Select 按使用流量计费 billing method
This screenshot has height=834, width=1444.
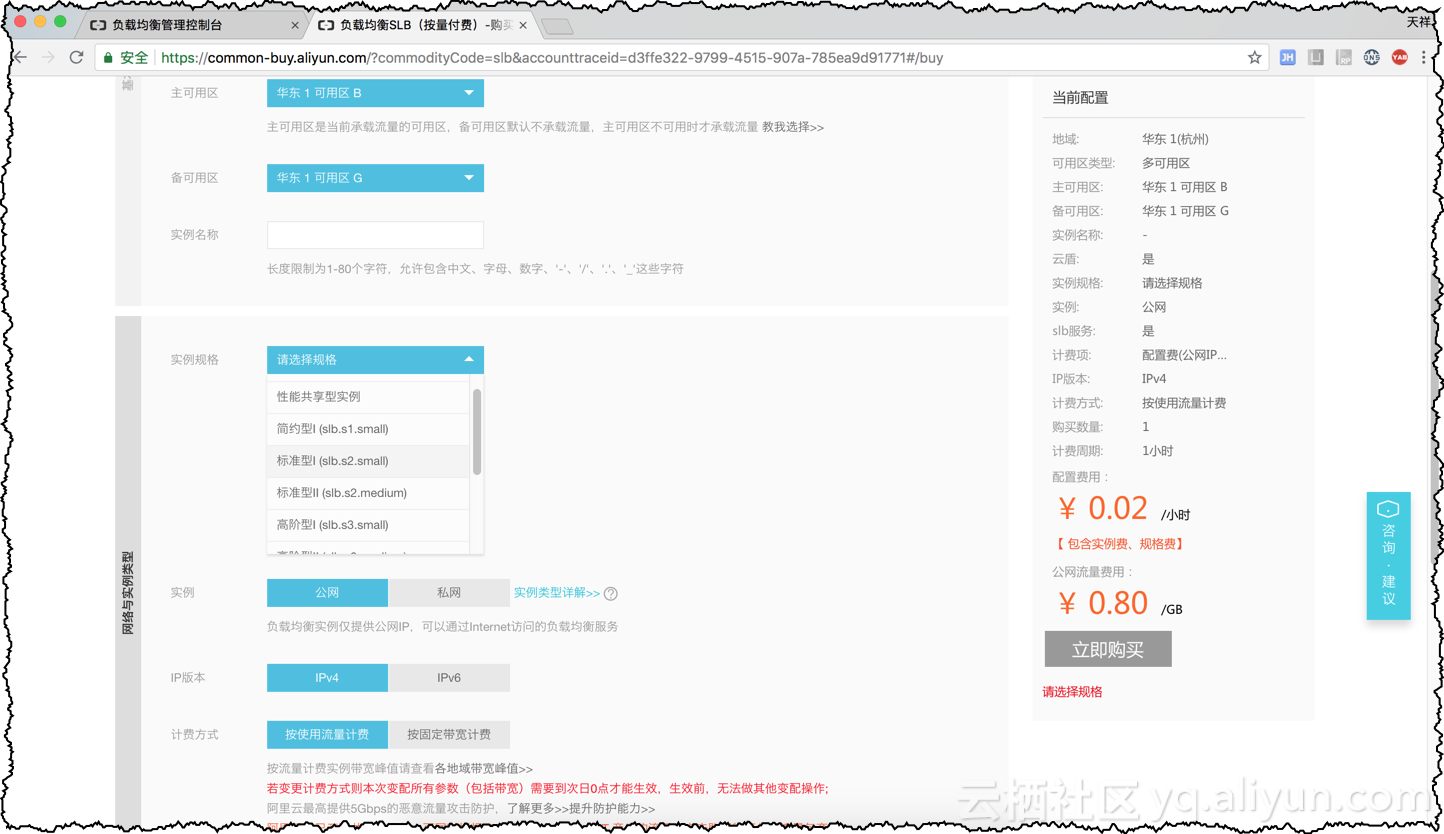point(327,735)
